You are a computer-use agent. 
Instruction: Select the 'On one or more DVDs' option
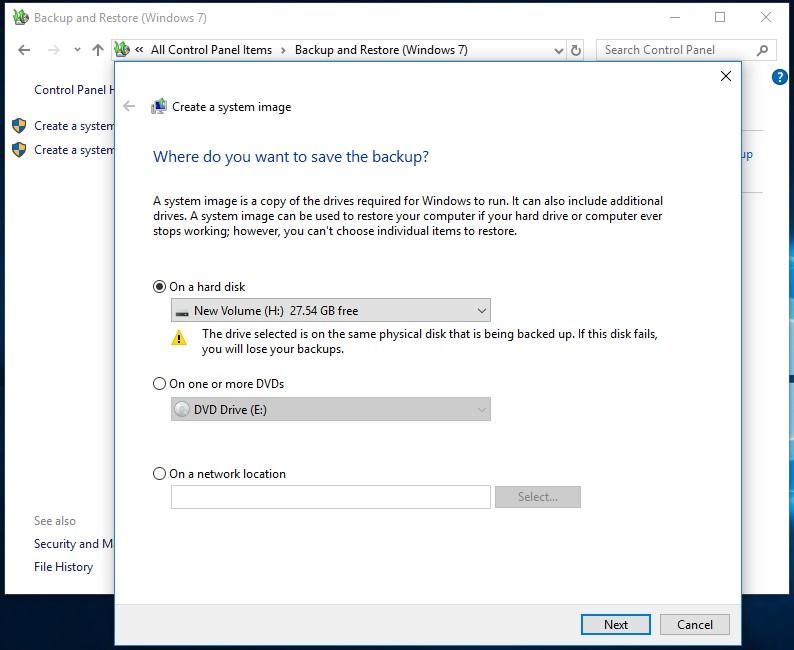point(160,384)
